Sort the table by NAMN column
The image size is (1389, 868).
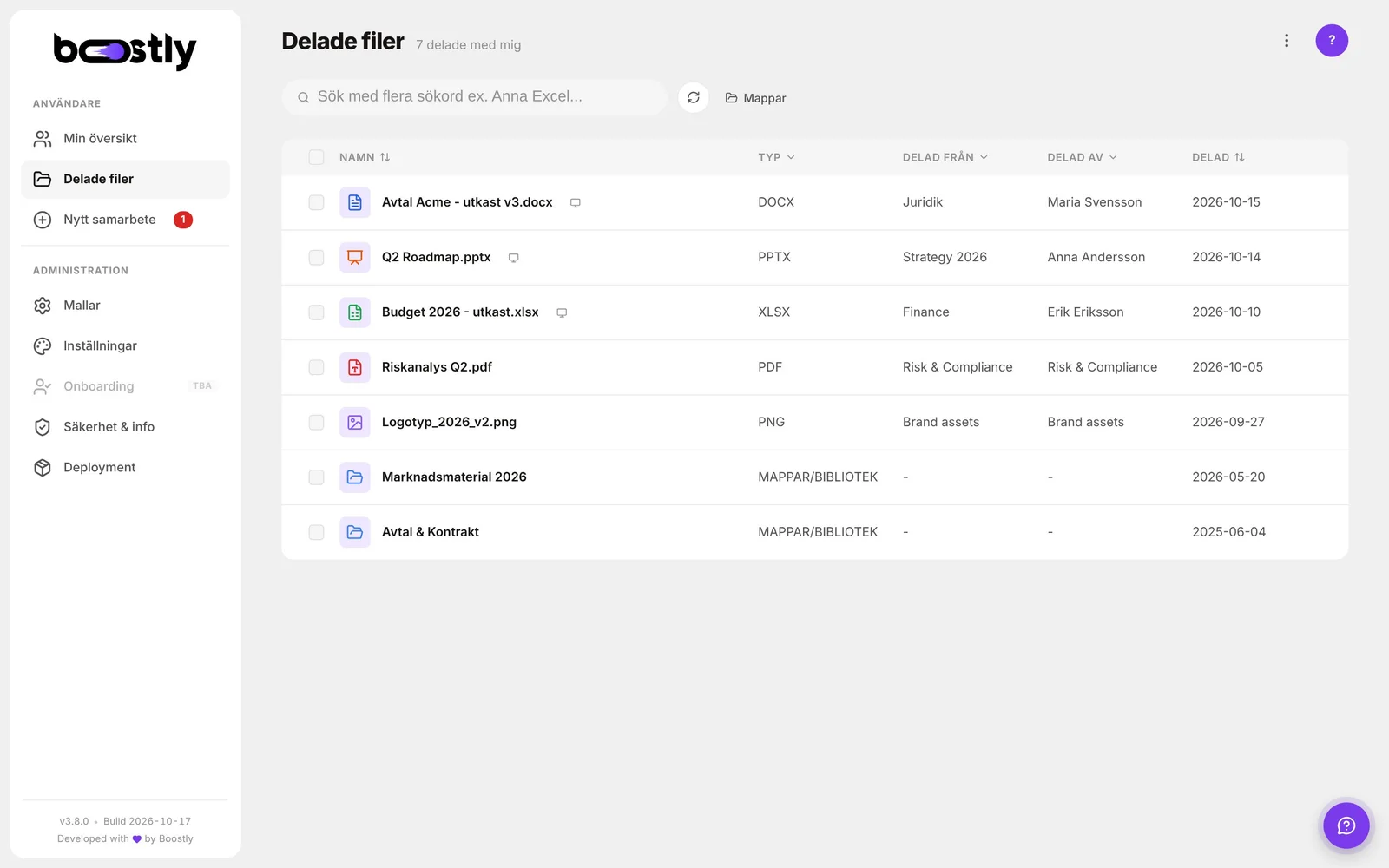(x=365, y=157)
